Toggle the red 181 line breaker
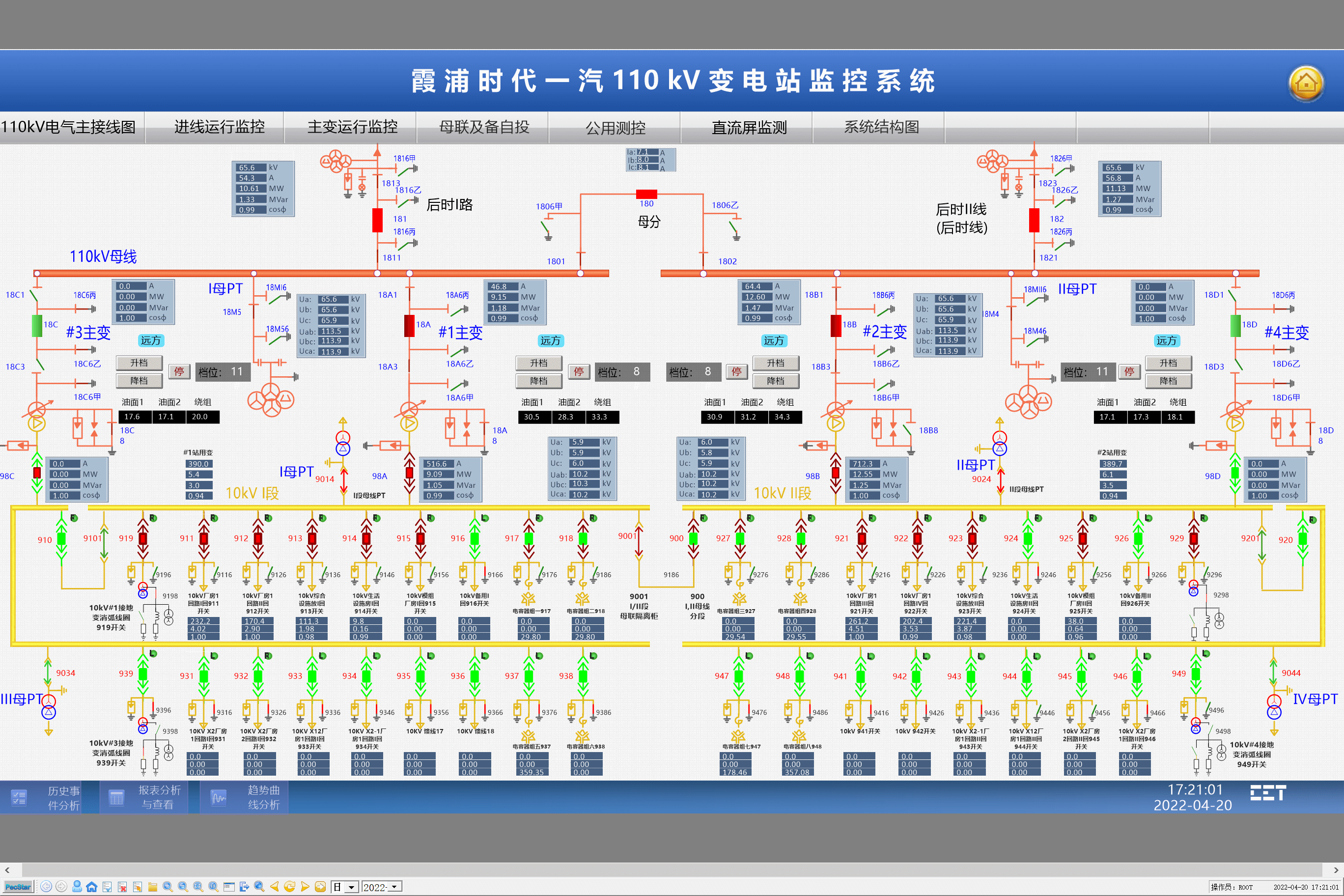Image resolution: width=1344 pixels, height=896 pixels. (377, 220)
